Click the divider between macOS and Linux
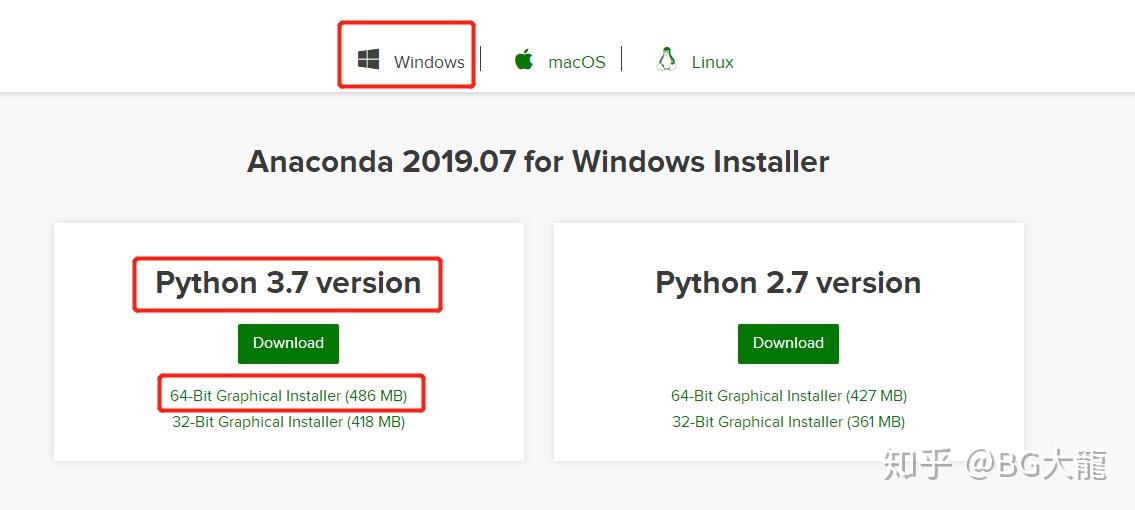The height and width of the screenshot is (510, 1135). coord(622,59)
